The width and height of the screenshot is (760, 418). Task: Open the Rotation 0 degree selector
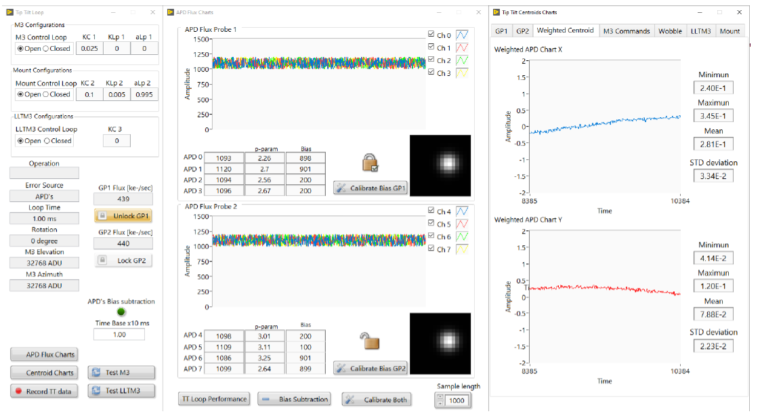(45, 240)
